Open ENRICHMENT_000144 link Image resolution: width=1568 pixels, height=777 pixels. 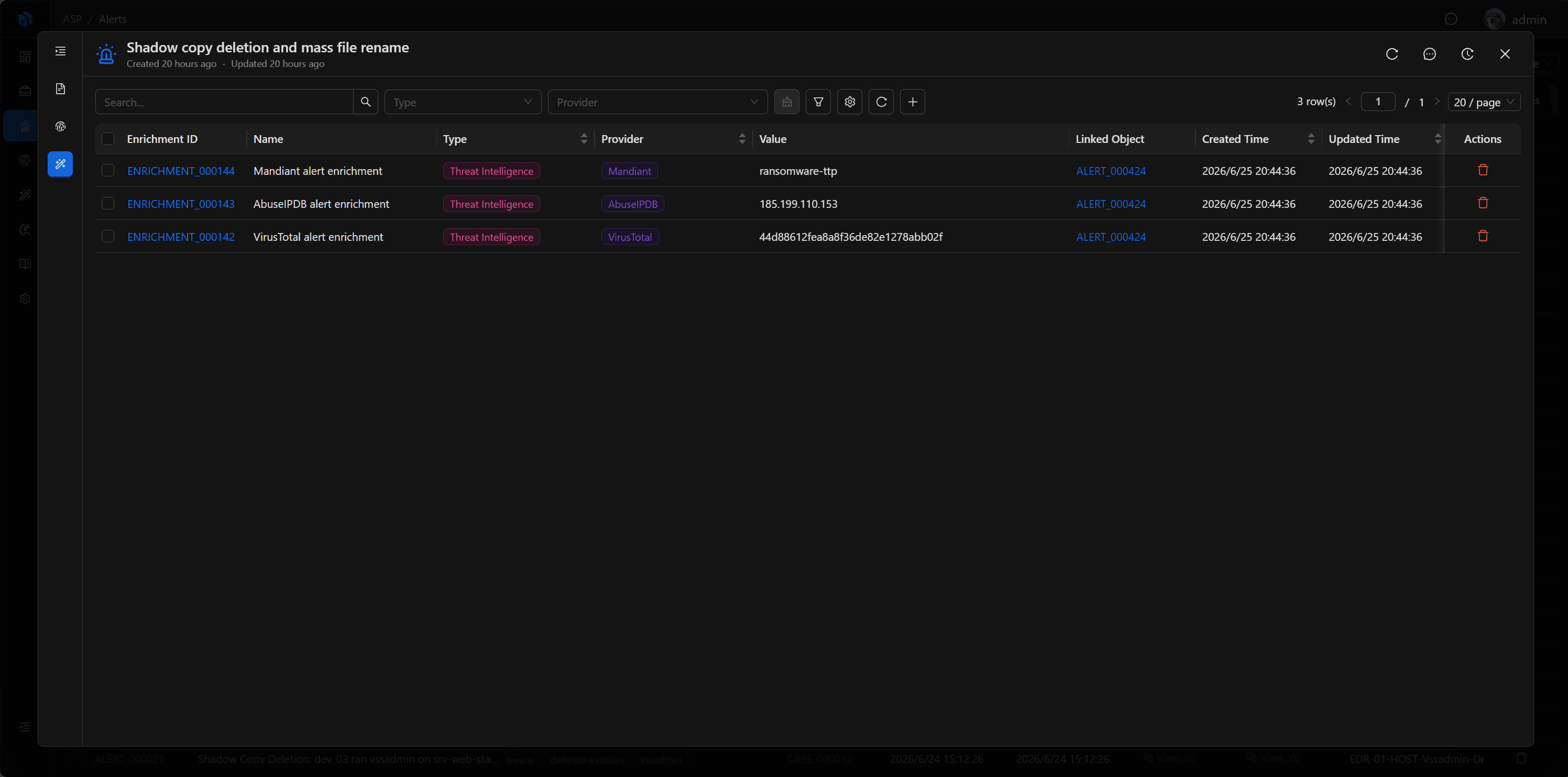pos(181,171)
